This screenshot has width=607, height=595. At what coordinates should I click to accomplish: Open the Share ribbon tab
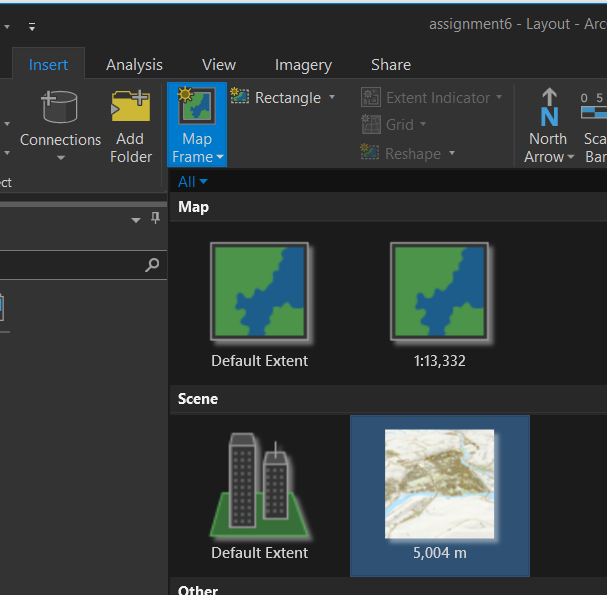(x=391, y=65)
